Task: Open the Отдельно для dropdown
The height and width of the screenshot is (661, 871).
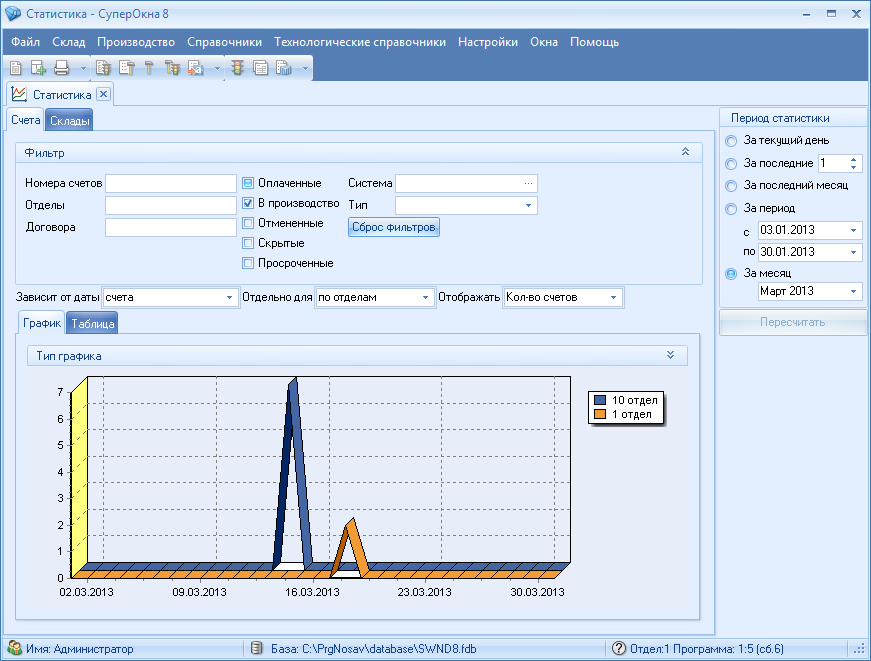Action: pyautogui.click(x=426, y=298)
